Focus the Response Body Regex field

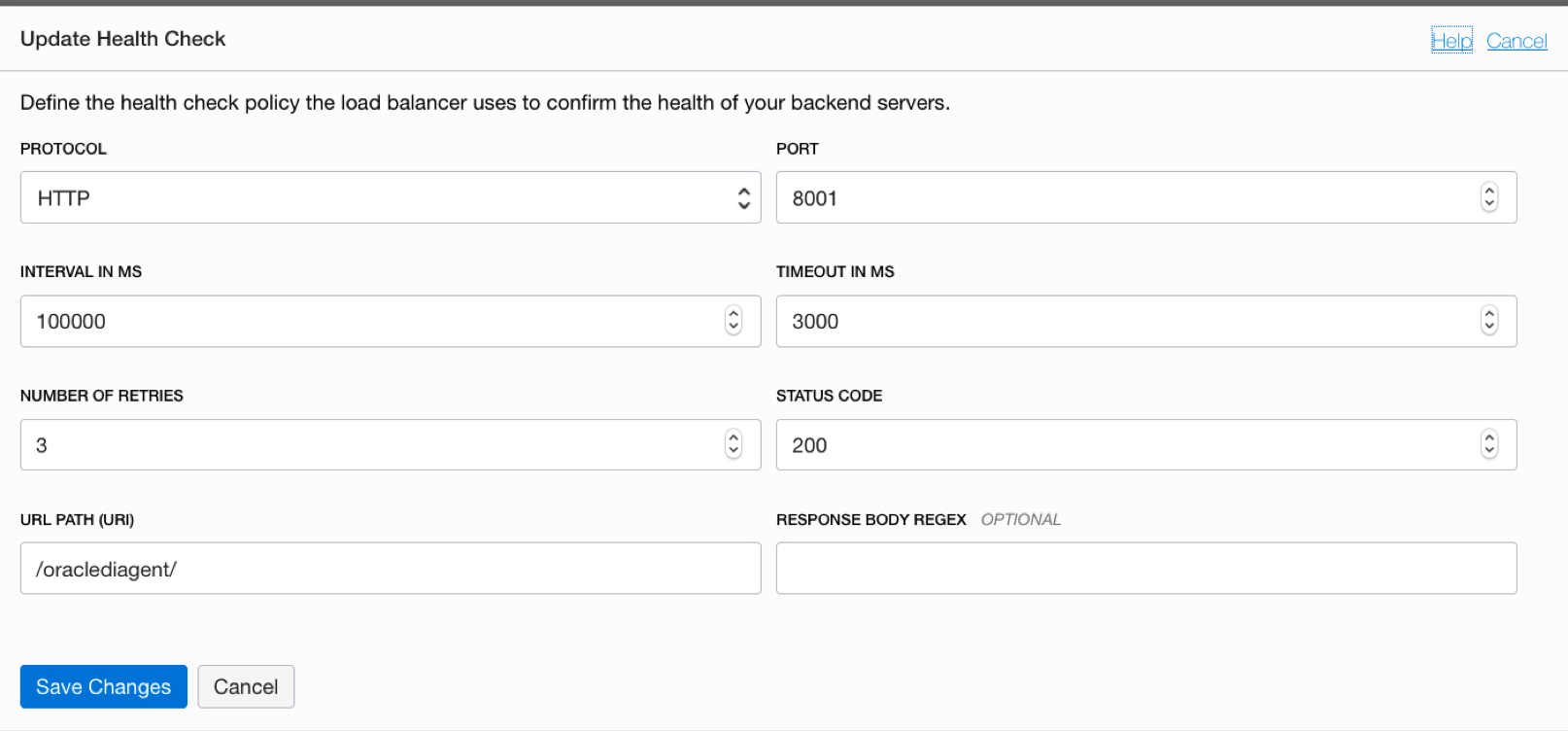click(x=1146, y=569)
